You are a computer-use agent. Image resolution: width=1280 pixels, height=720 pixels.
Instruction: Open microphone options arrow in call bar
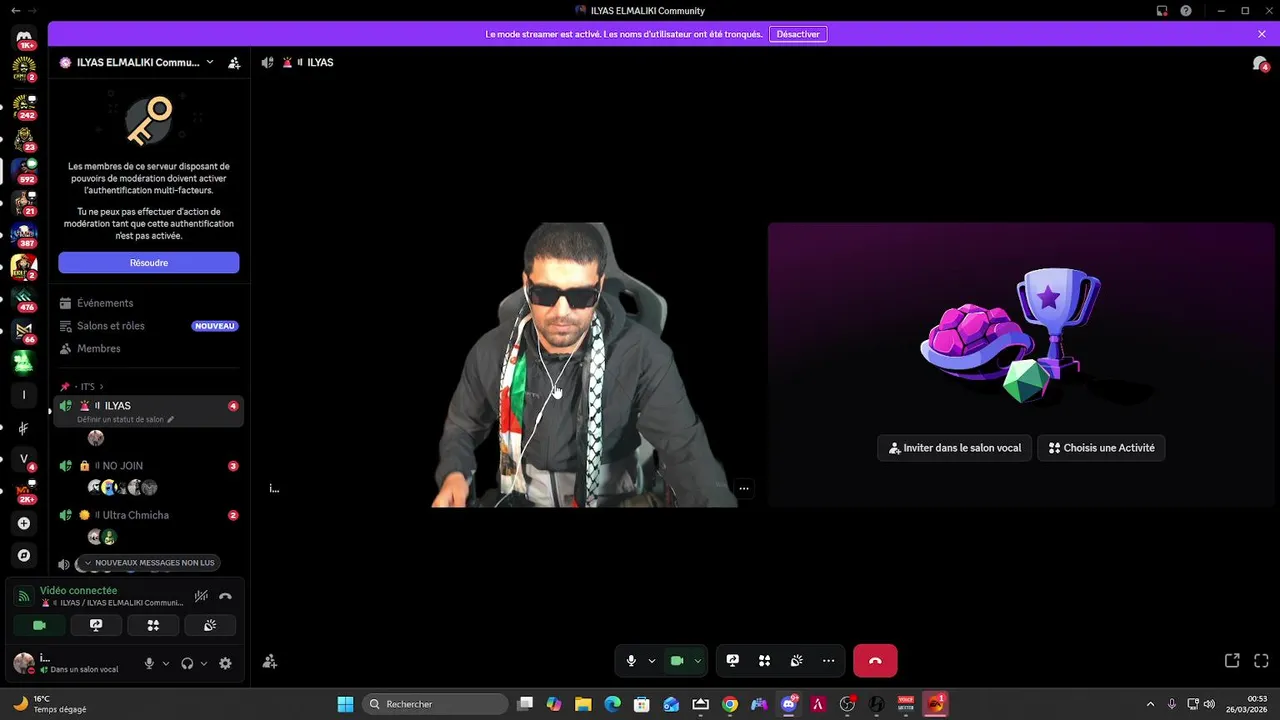point(652,661)
